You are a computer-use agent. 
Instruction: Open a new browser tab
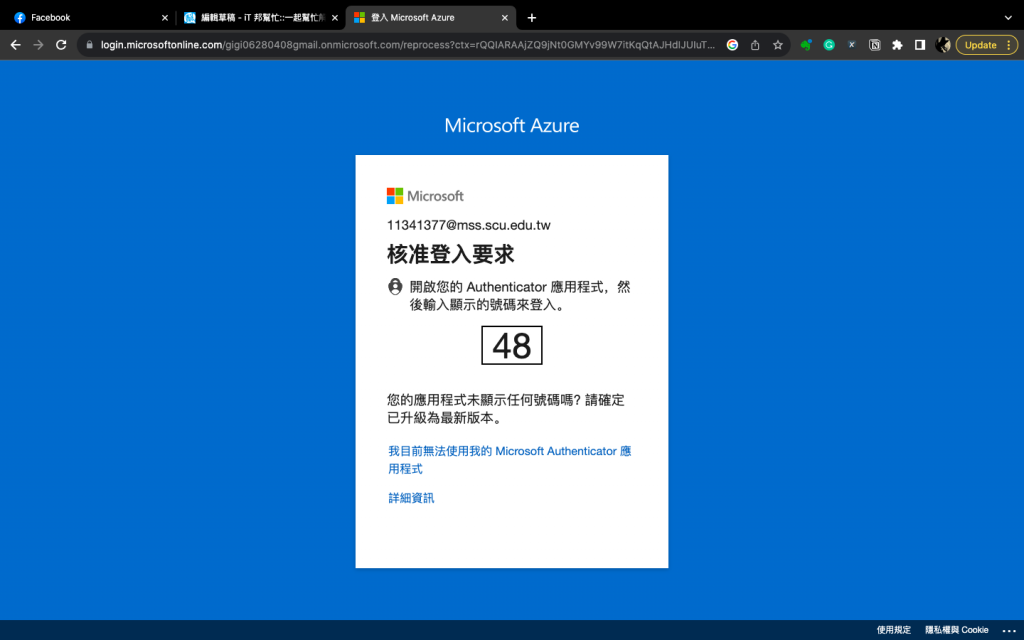532,18
